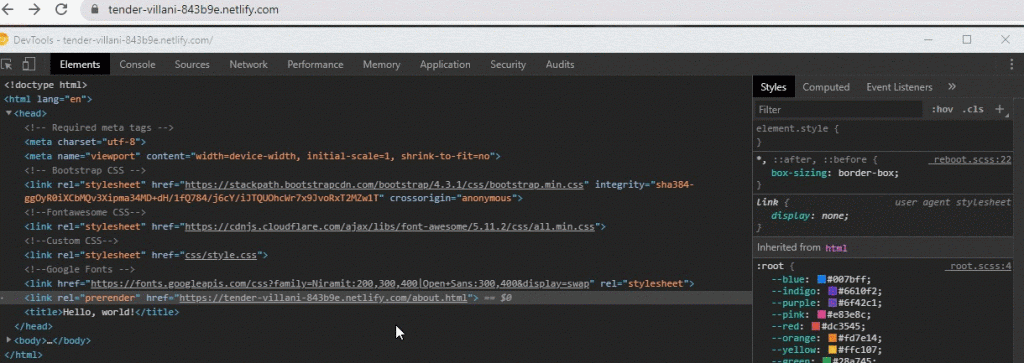1024x363 pixels.
Task: Click the browser address bar URL
Action: coord(193,10)
